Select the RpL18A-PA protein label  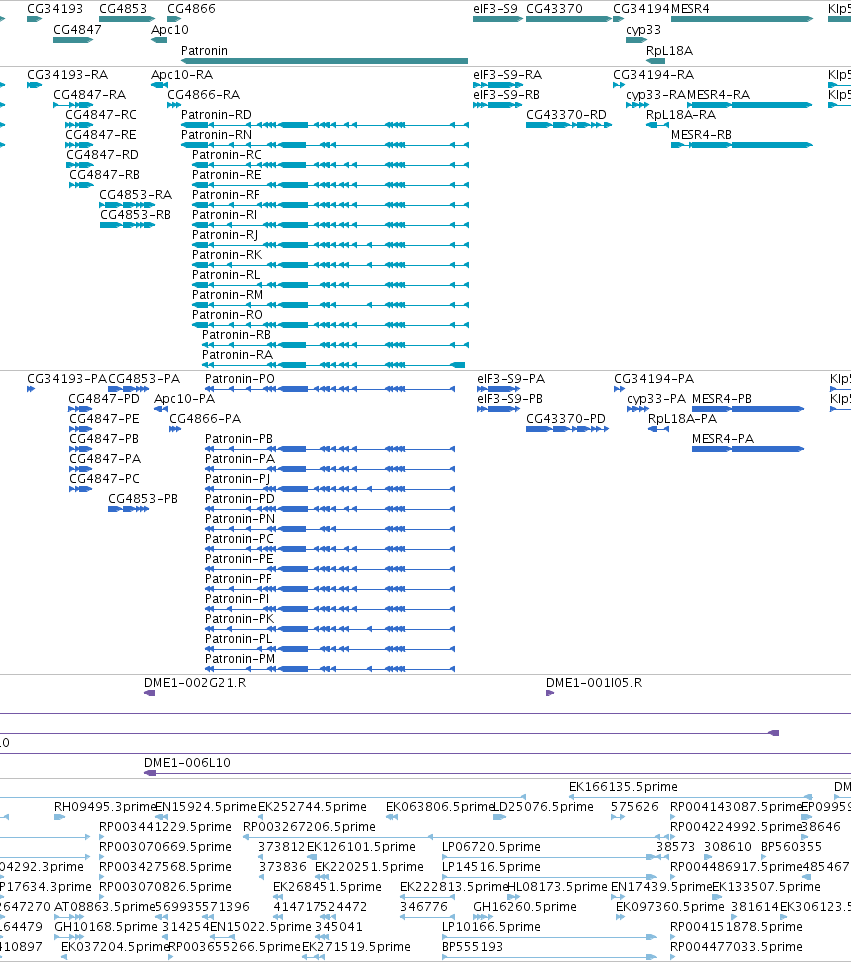[682, 419]
